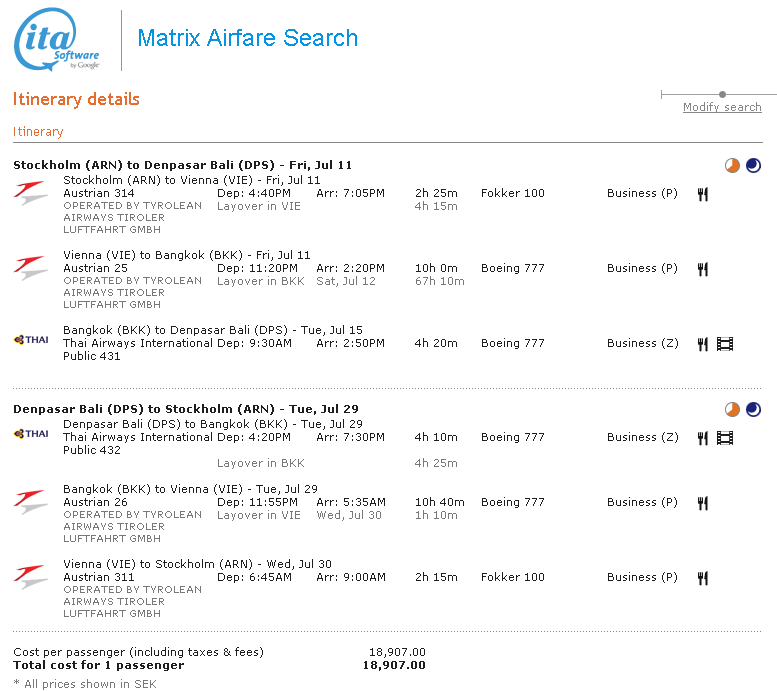
Task: Click the movie icon for Thai Airways 431
Action: pos(725,344)
